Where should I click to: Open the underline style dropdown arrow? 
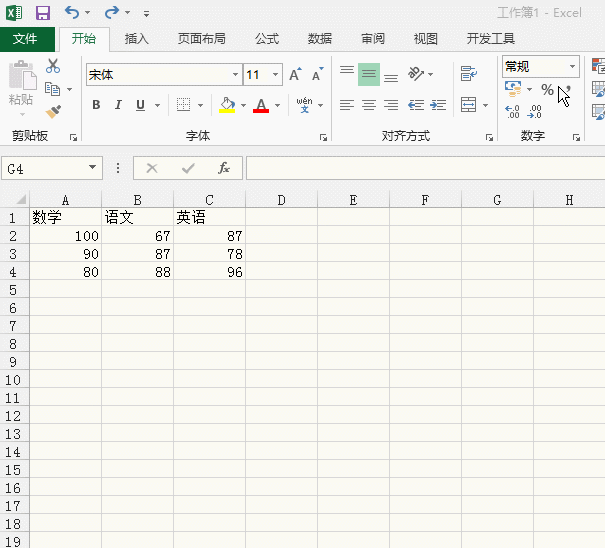pos(157,105)
